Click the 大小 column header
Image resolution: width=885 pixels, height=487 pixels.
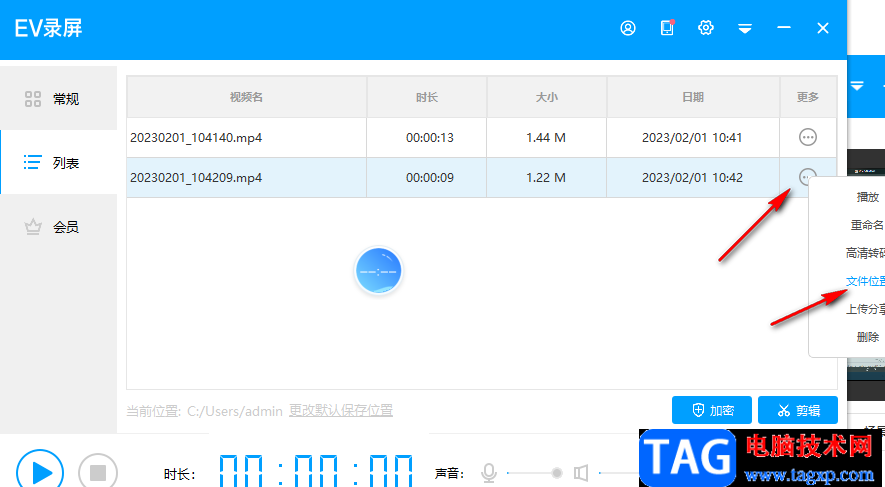click(x=546, y=97)
